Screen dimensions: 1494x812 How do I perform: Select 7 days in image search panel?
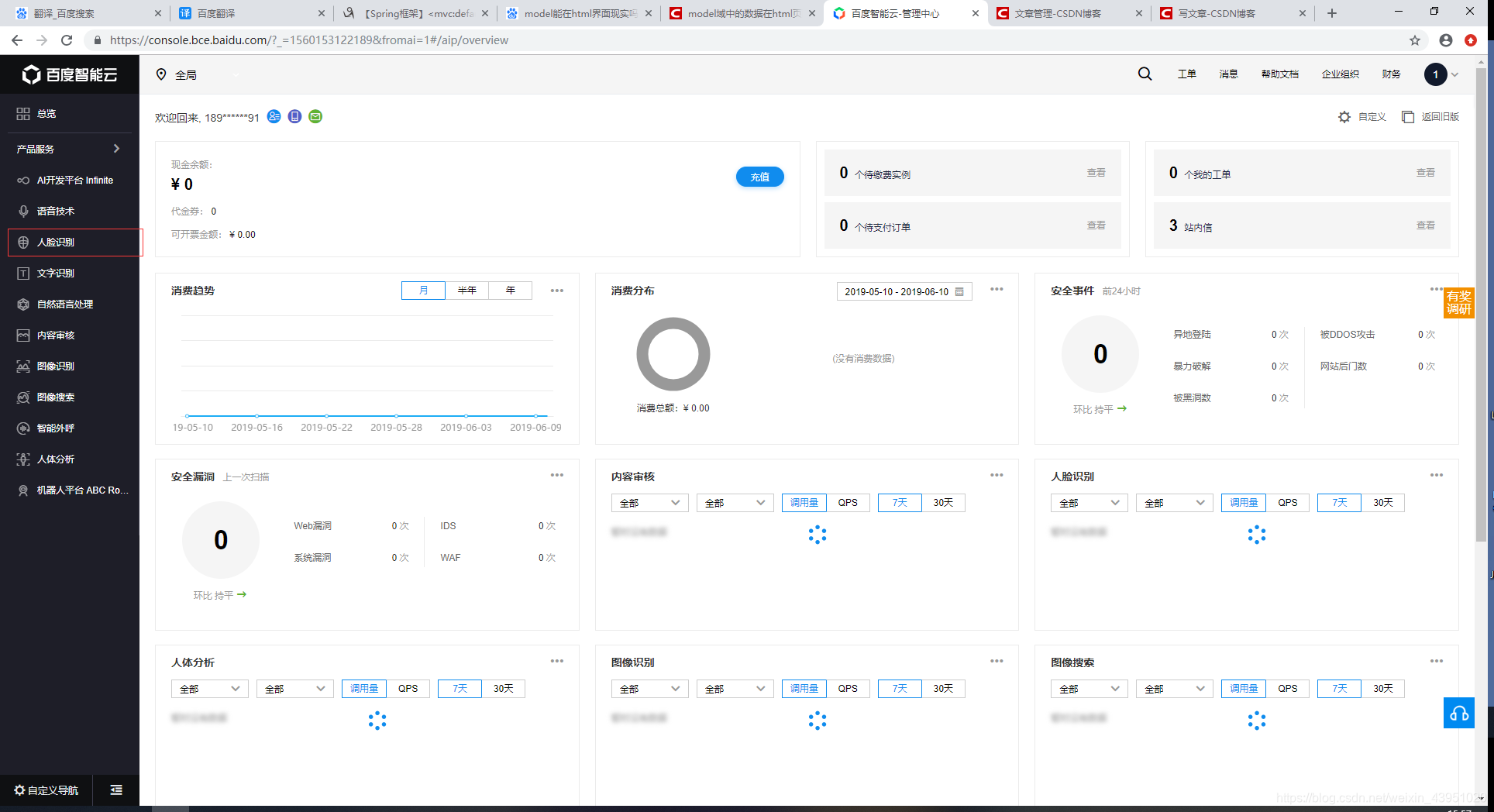coord(1339,688)
